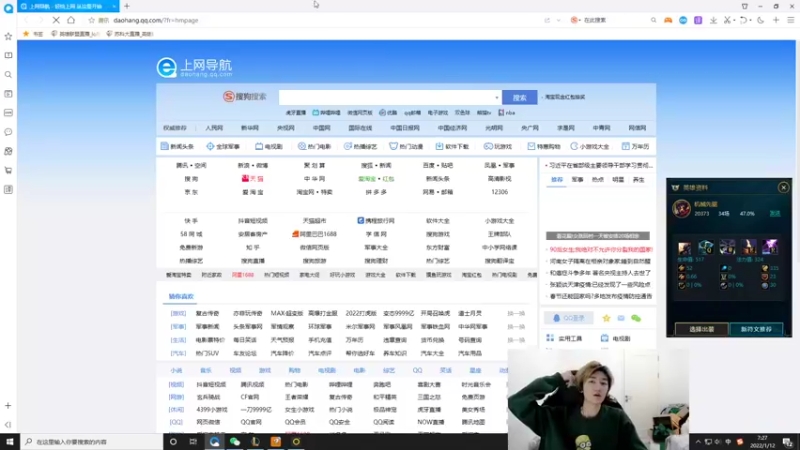Image resolution: width=800 pixels, height=450 pixels.
Task: Open the 12306 railway site link
Action: [x=499, y=192]
